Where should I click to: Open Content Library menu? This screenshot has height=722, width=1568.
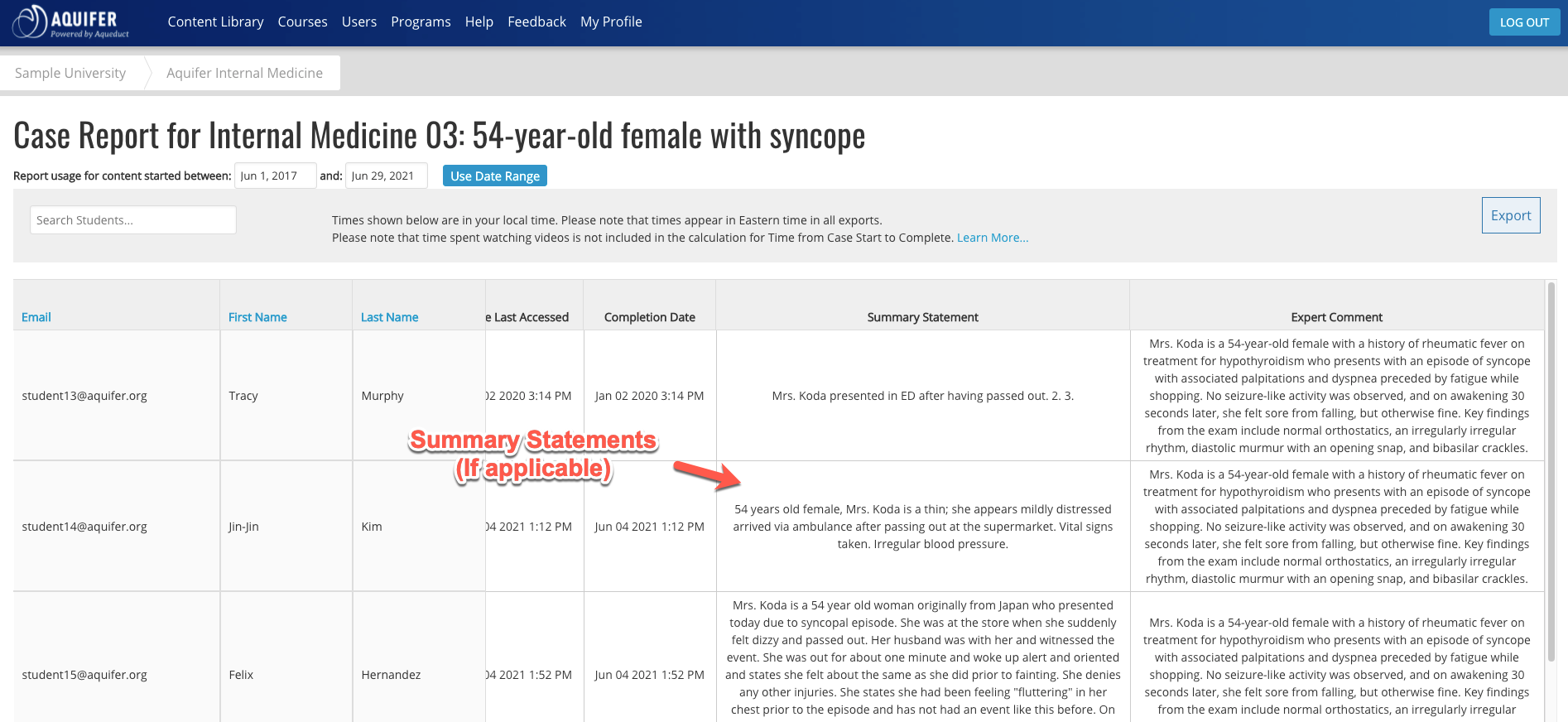(215, 22)
